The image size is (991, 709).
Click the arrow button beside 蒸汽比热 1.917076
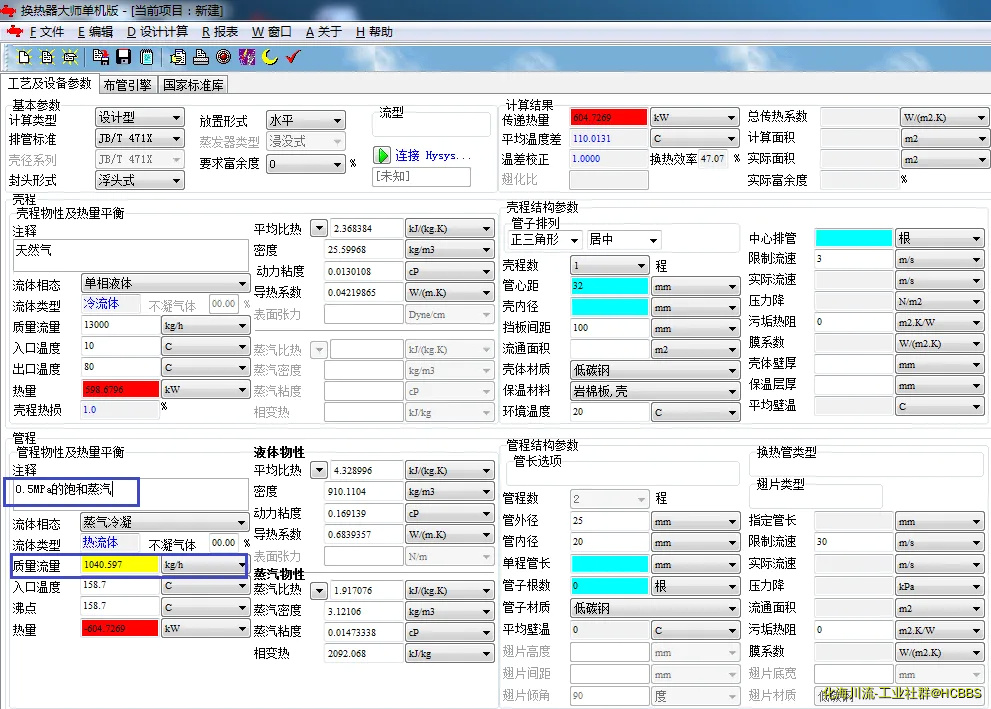(319, 590)
